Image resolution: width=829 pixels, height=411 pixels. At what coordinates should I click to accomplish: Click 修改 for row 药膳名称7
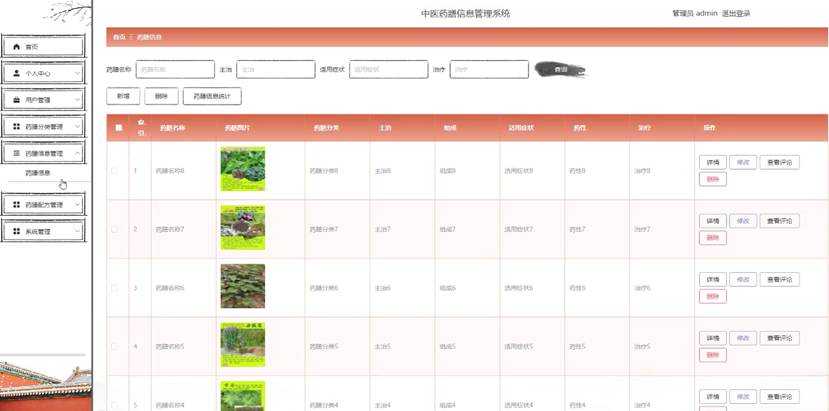[743, 221]
